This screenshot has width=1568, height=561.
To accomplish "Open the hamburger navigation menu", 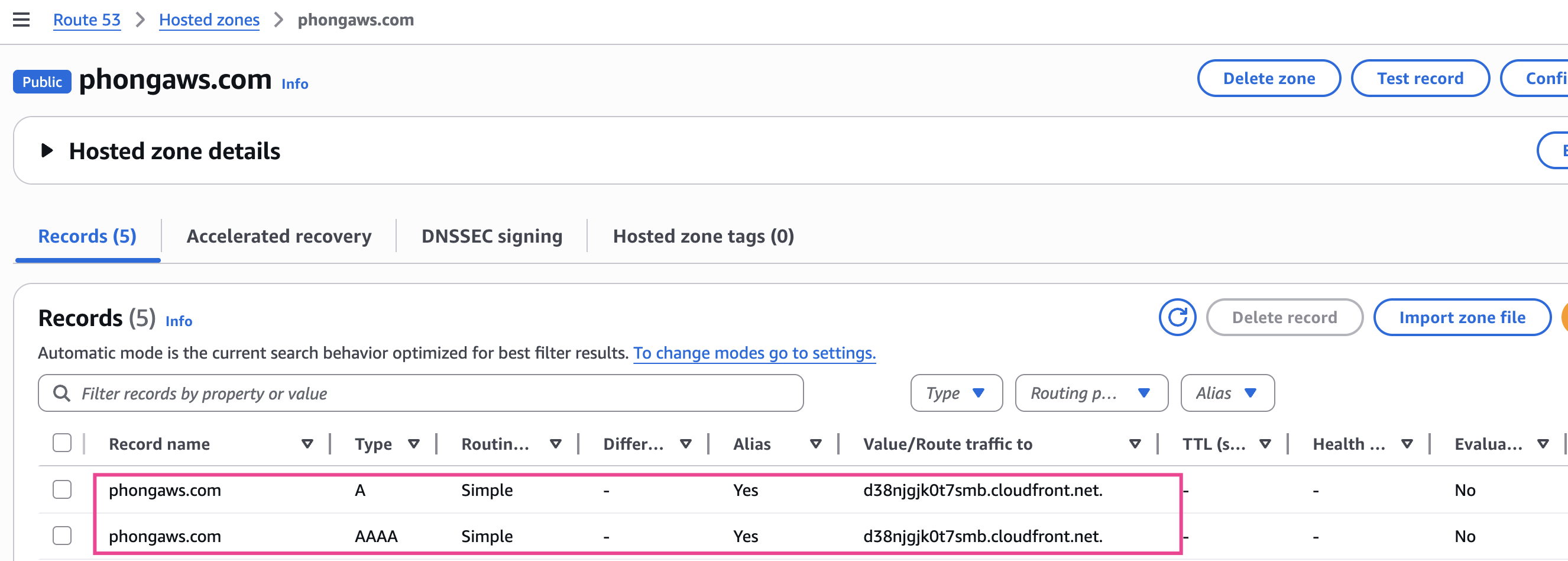I will (21, 20).
